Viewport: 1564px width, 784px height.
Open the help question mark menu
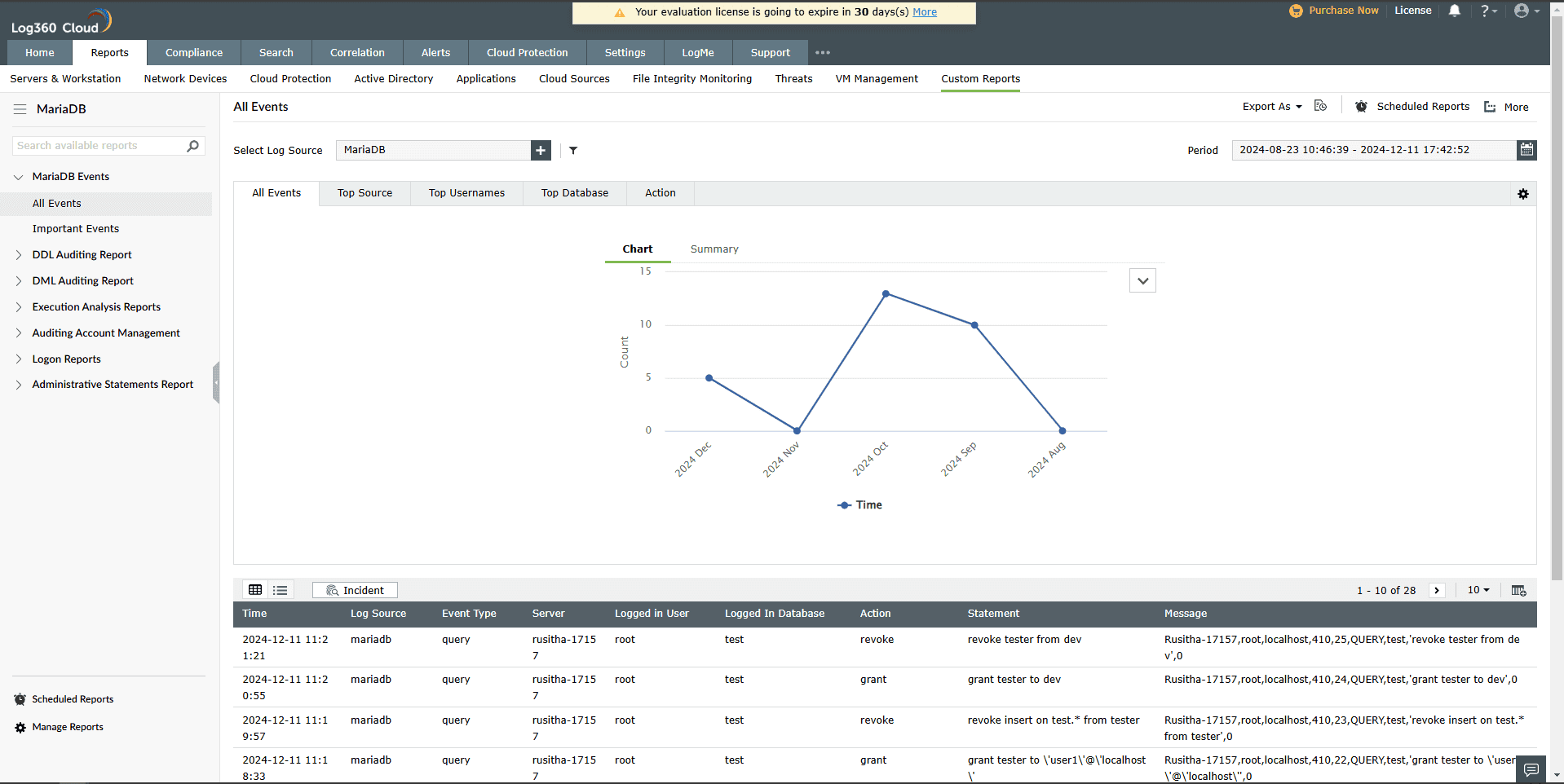1489,11
